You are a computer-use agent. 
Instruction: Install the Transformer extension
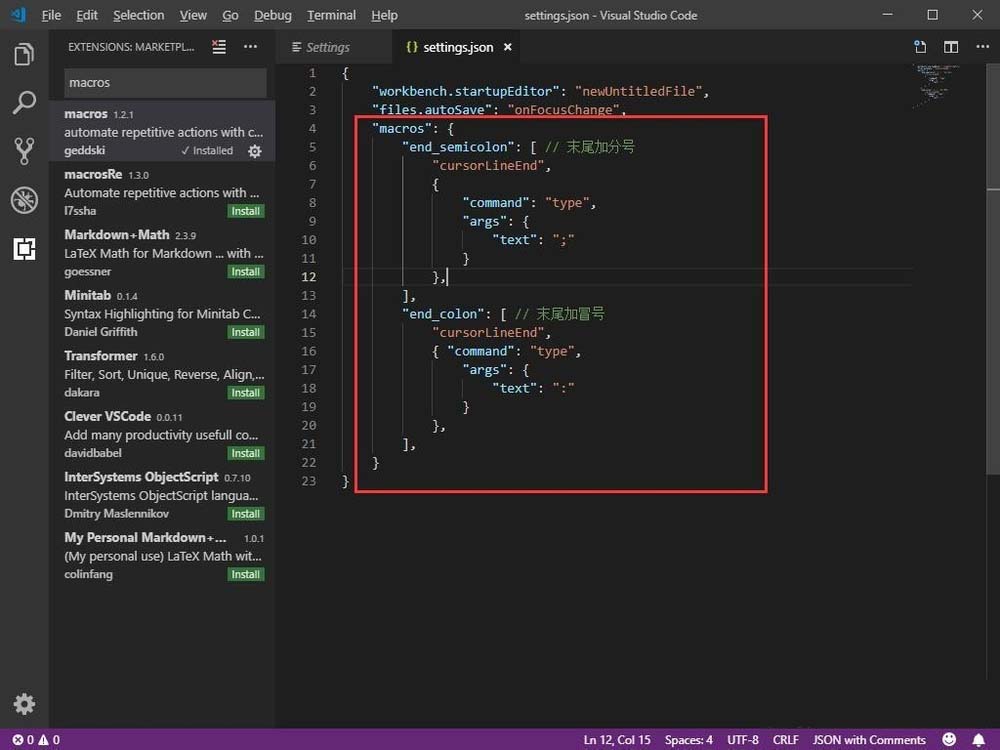(246, 392)
